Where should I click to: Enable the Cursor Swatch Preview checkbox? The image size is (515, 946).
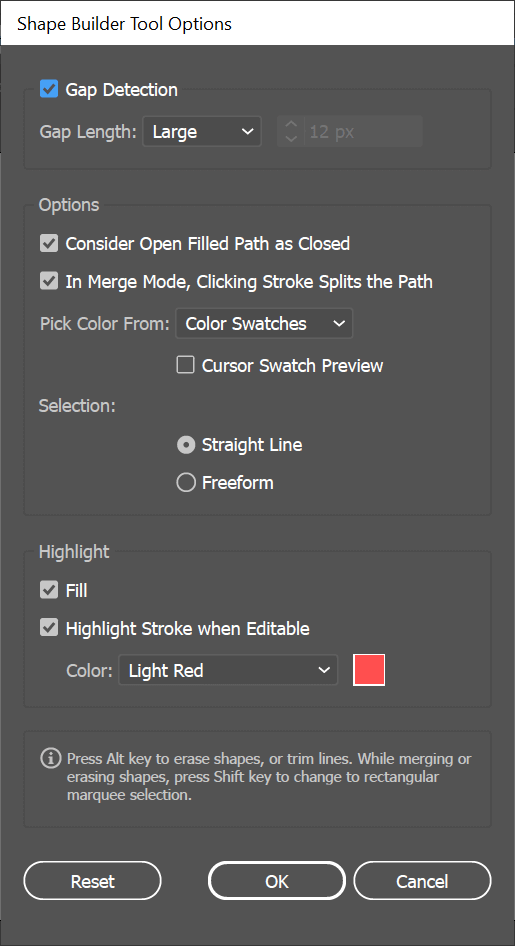click(185, 365)
